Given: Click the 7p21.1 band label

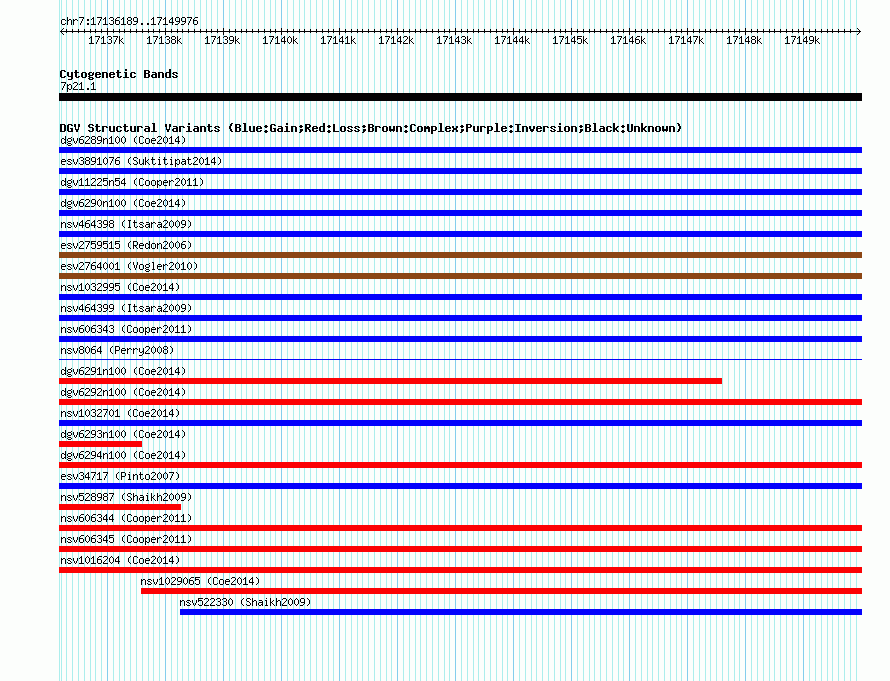Looking at the screenshot, I should pyautogui.click(x=78, y=86).
